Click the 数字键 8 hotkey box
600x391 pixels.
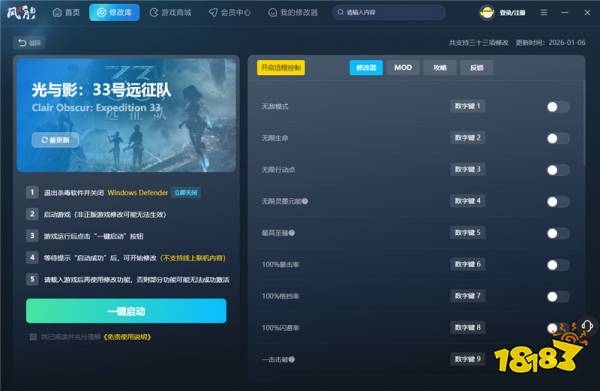(x=468, y=327)
